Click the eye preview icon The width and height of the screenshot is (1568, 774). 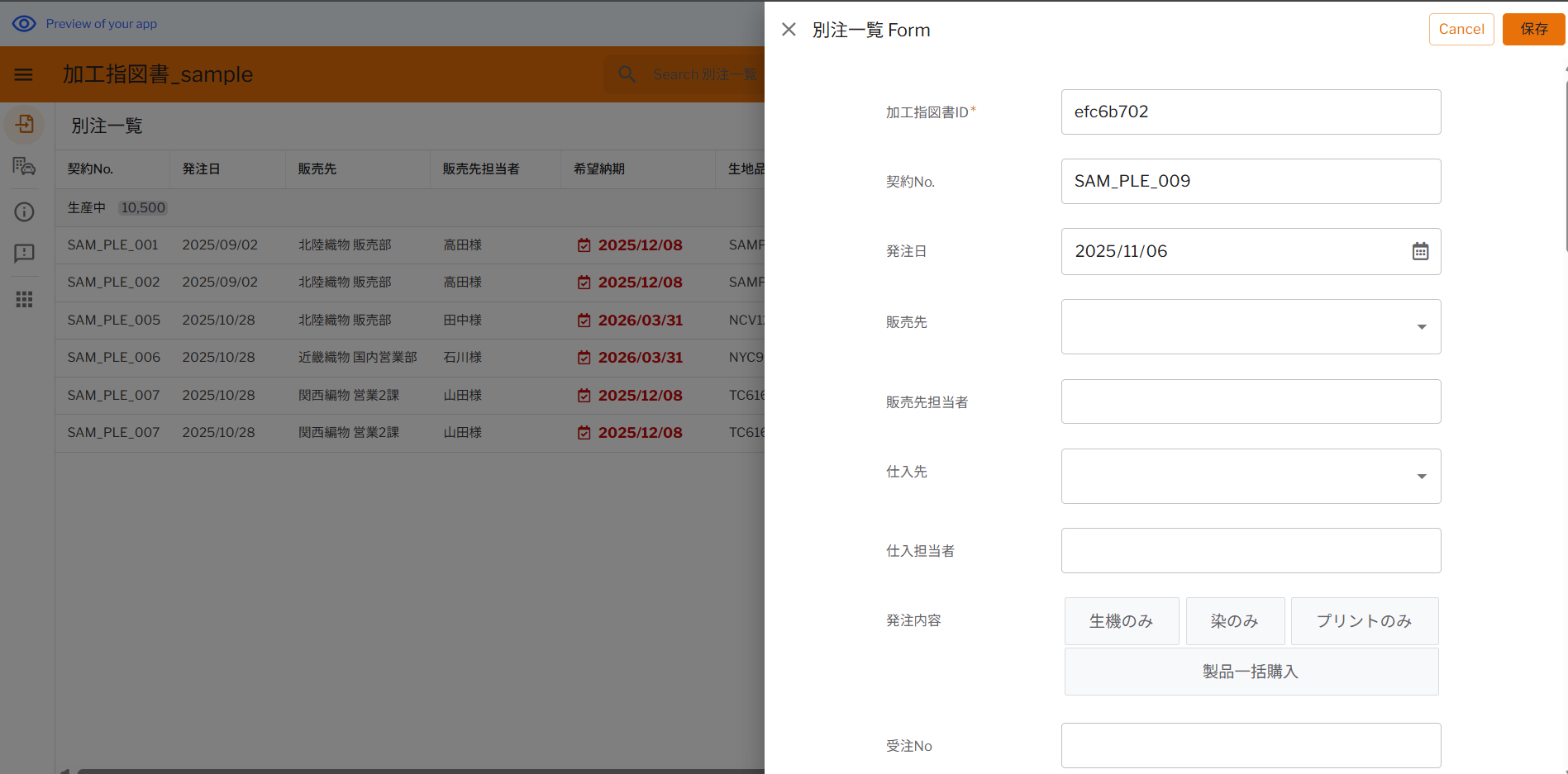pos(24,24)
